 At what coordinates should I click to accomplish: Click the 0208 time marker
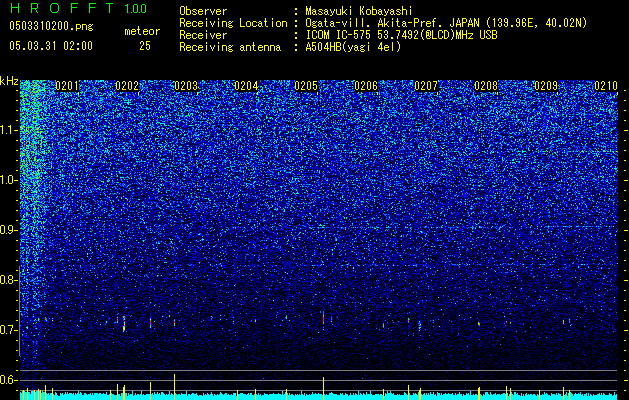tap(486, 86)
